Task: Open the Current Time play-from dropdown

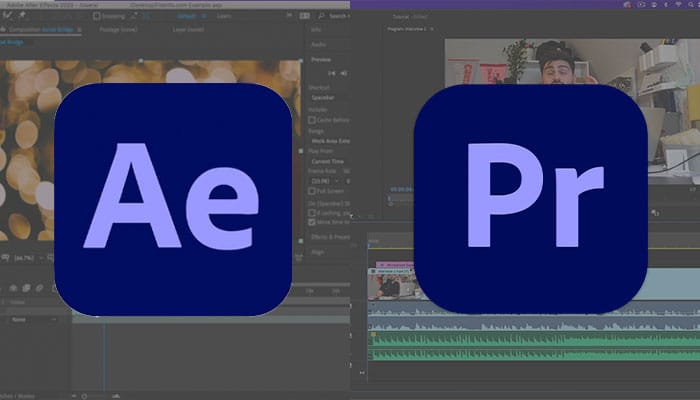Action: click(329, 161)
